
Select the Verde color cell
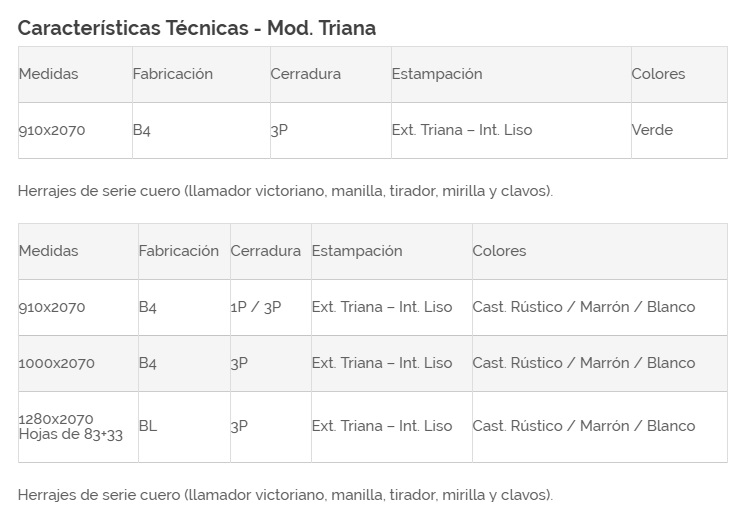679,131
